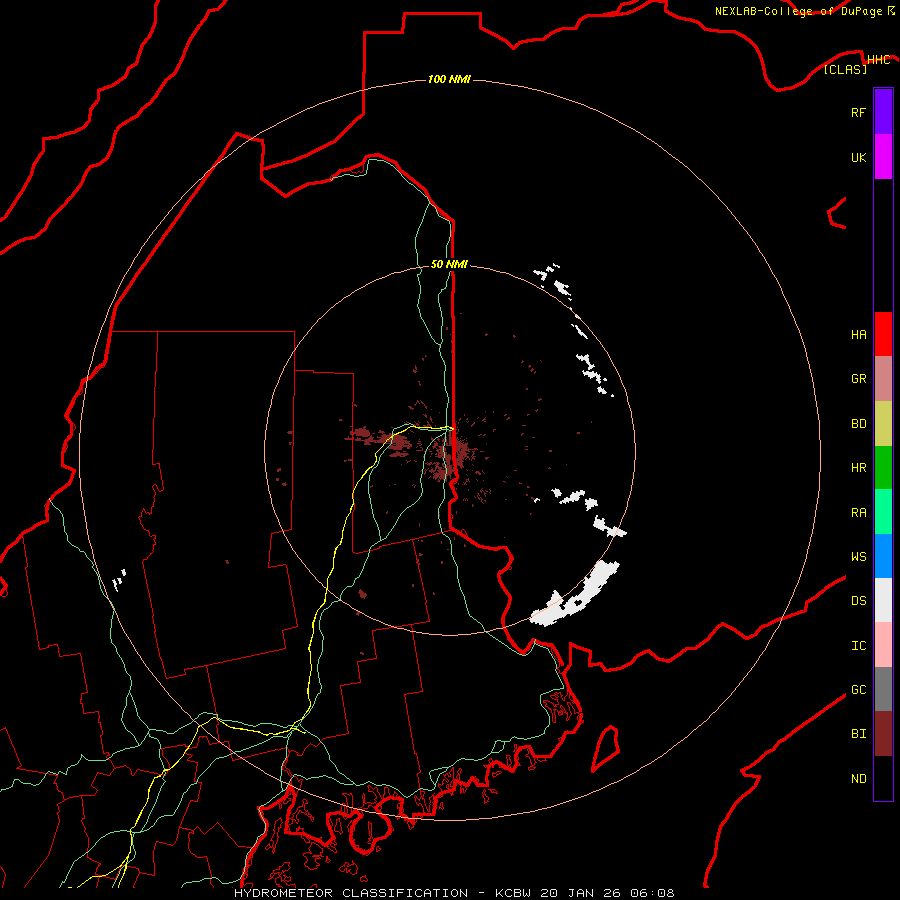The image size is (900, 900).
Task: Click the [CLAS] legend header
Action: pos(845,69)
